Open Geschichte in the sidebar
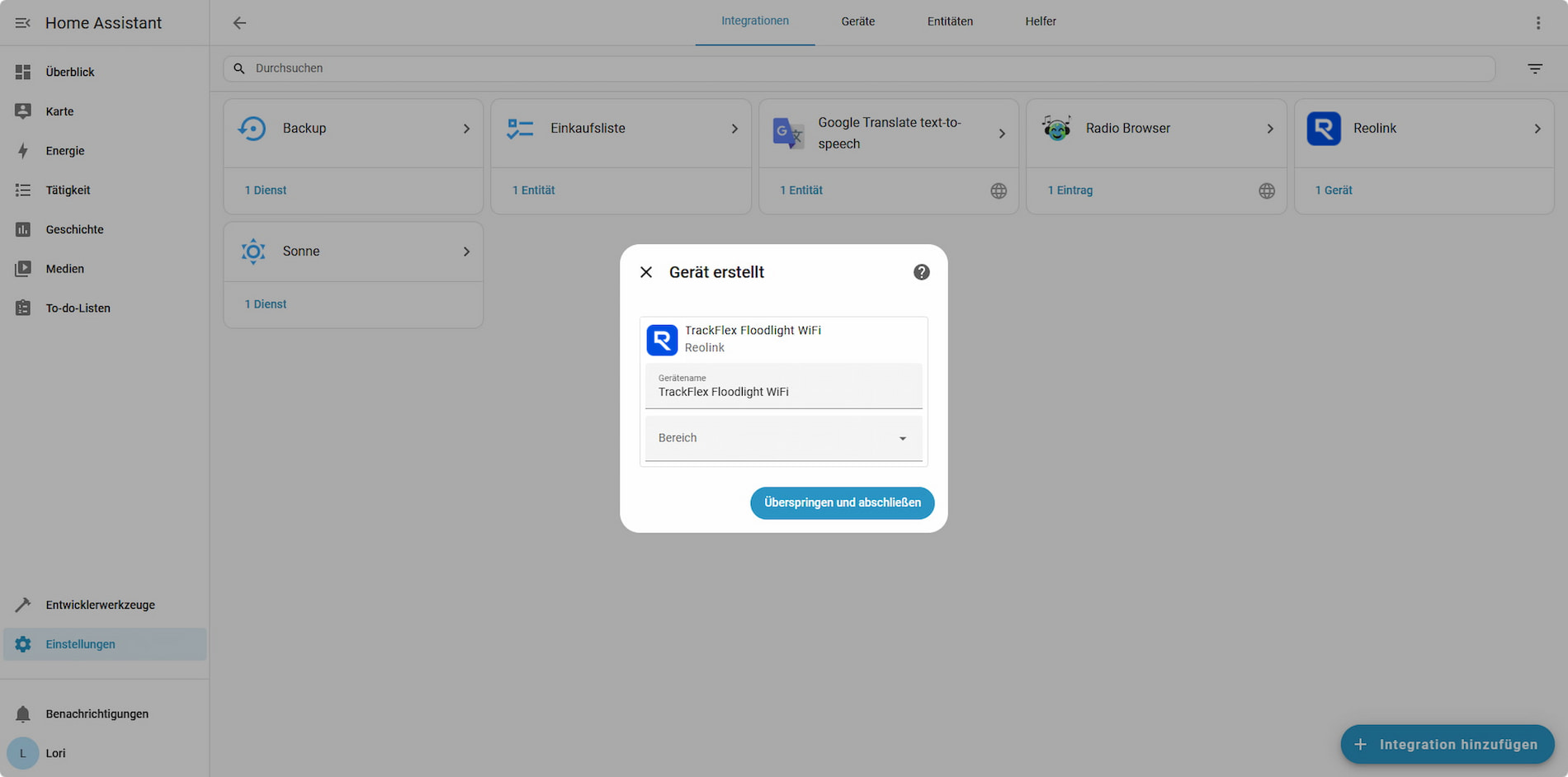This screenshot has height=777, width=1568. pyautogui.click(x=105, y=229)
